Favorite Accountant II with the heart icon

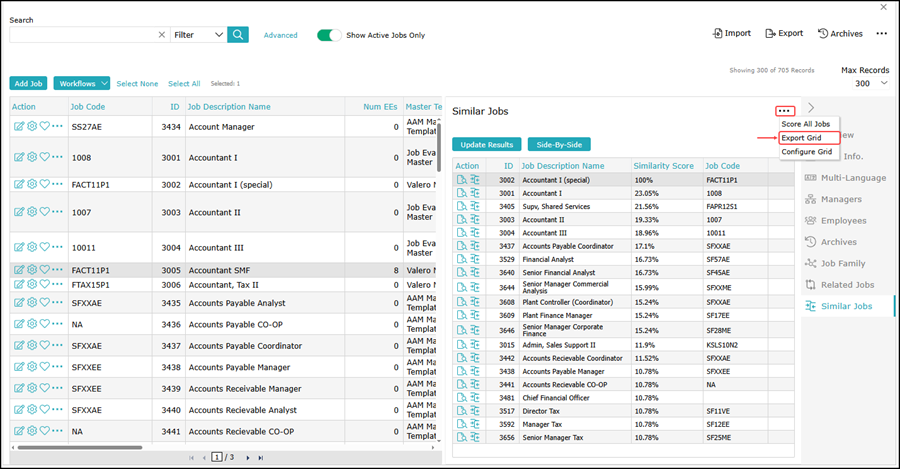[45, 213]
